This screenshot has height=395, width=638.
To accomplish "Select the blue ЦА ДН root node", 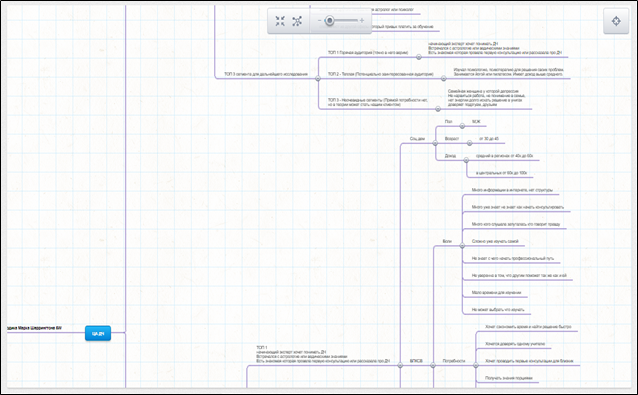I will tap(98, 334).
